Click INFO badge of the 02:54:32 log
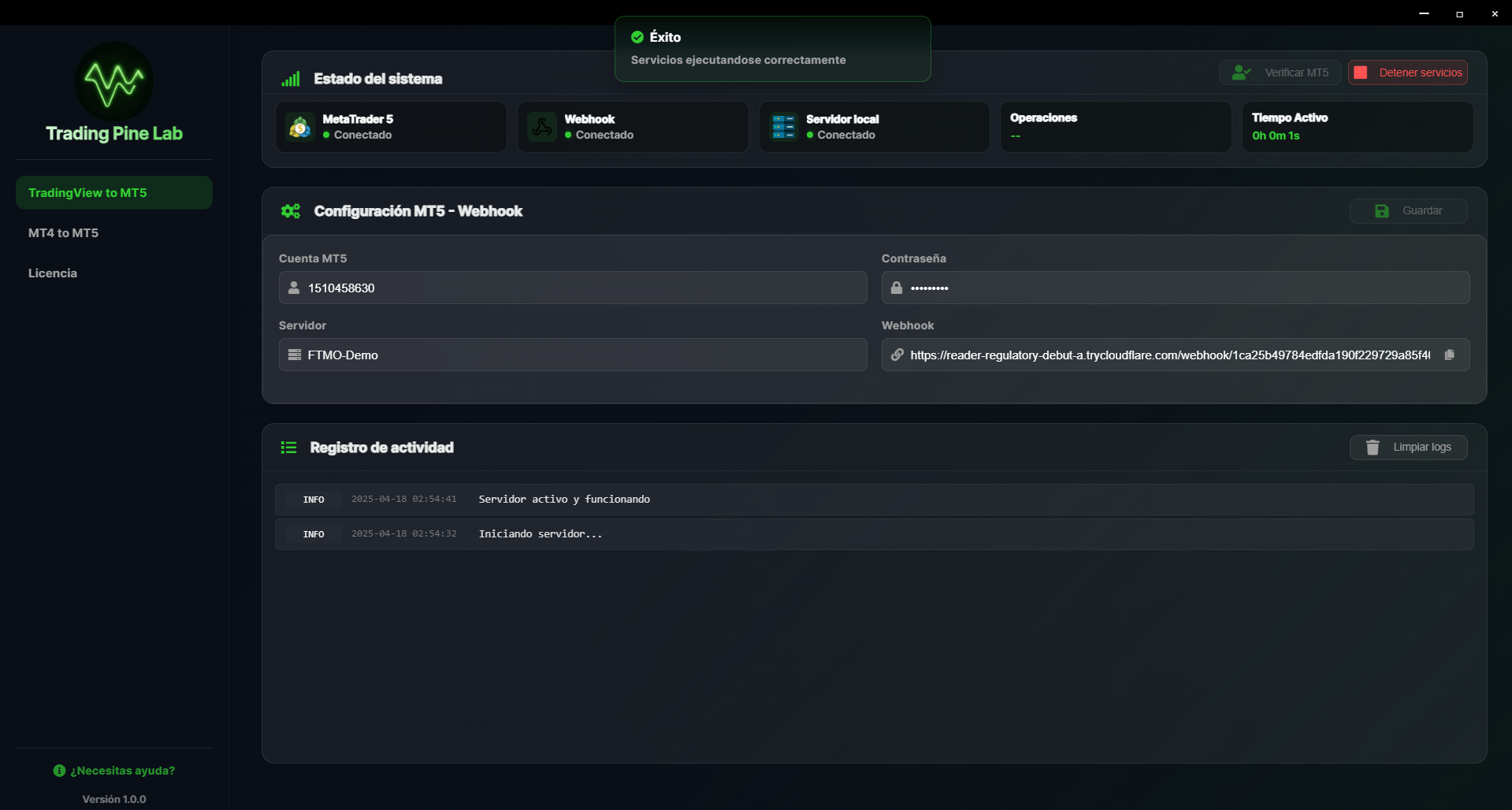Image resolution: width=1512 pixels, height=810 pixels. [314, 534]
